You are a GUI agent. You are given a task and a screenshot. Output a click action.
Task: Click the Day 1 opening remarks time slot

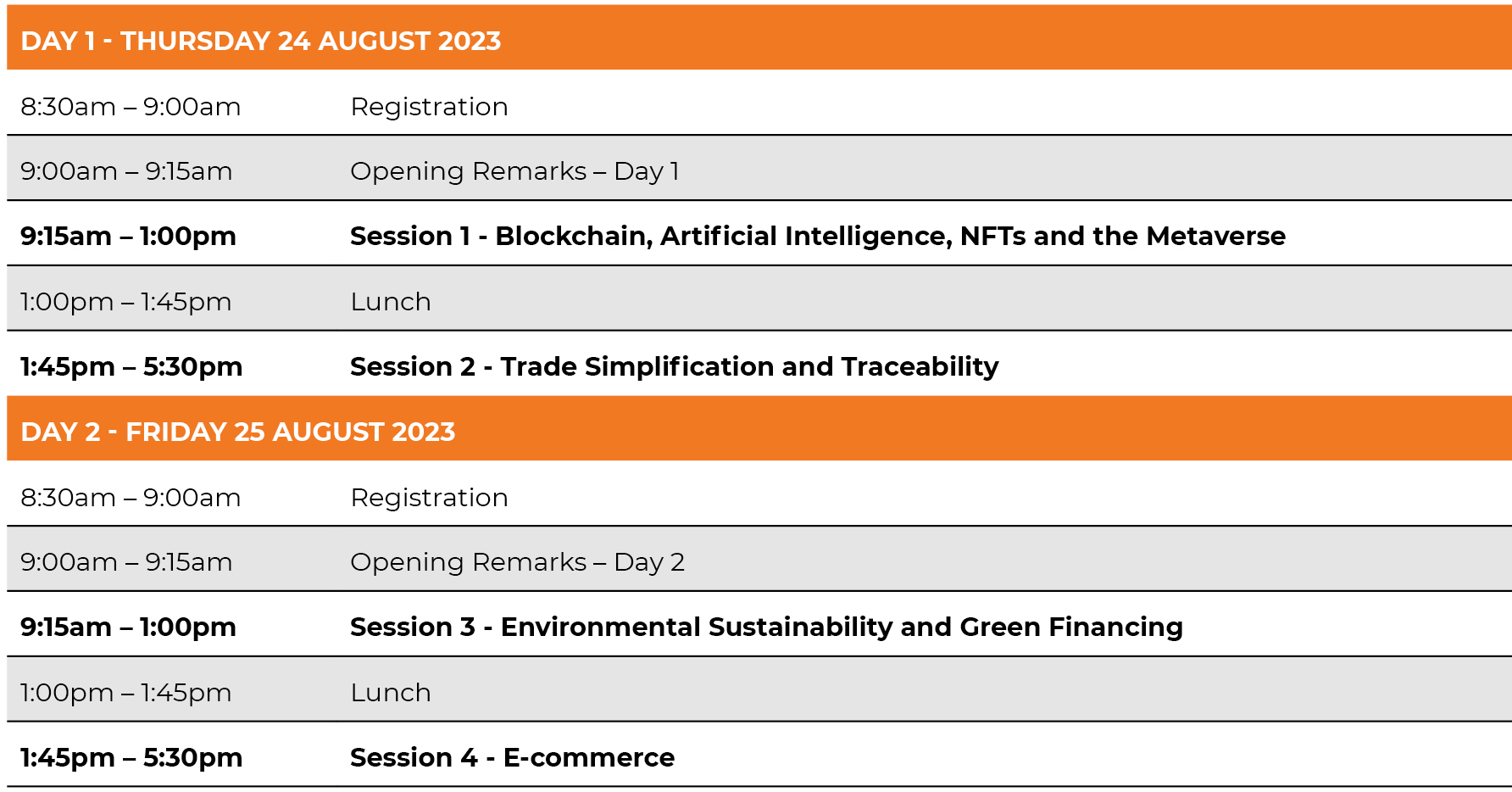pyautogui.click(x=126, y=171)
